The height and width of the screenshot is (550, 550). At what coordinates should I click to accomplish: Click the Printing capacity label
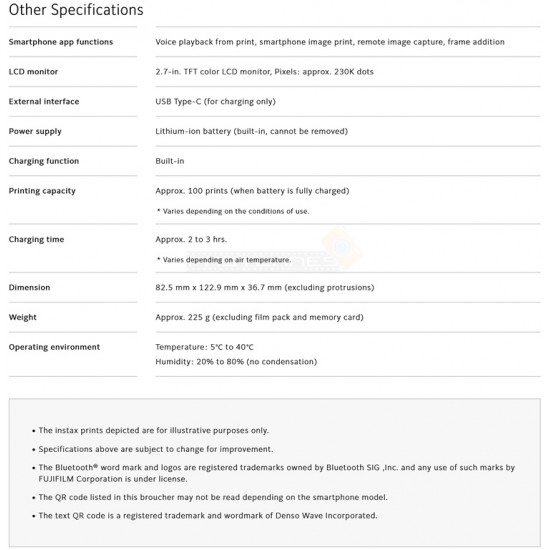(42, 191)
